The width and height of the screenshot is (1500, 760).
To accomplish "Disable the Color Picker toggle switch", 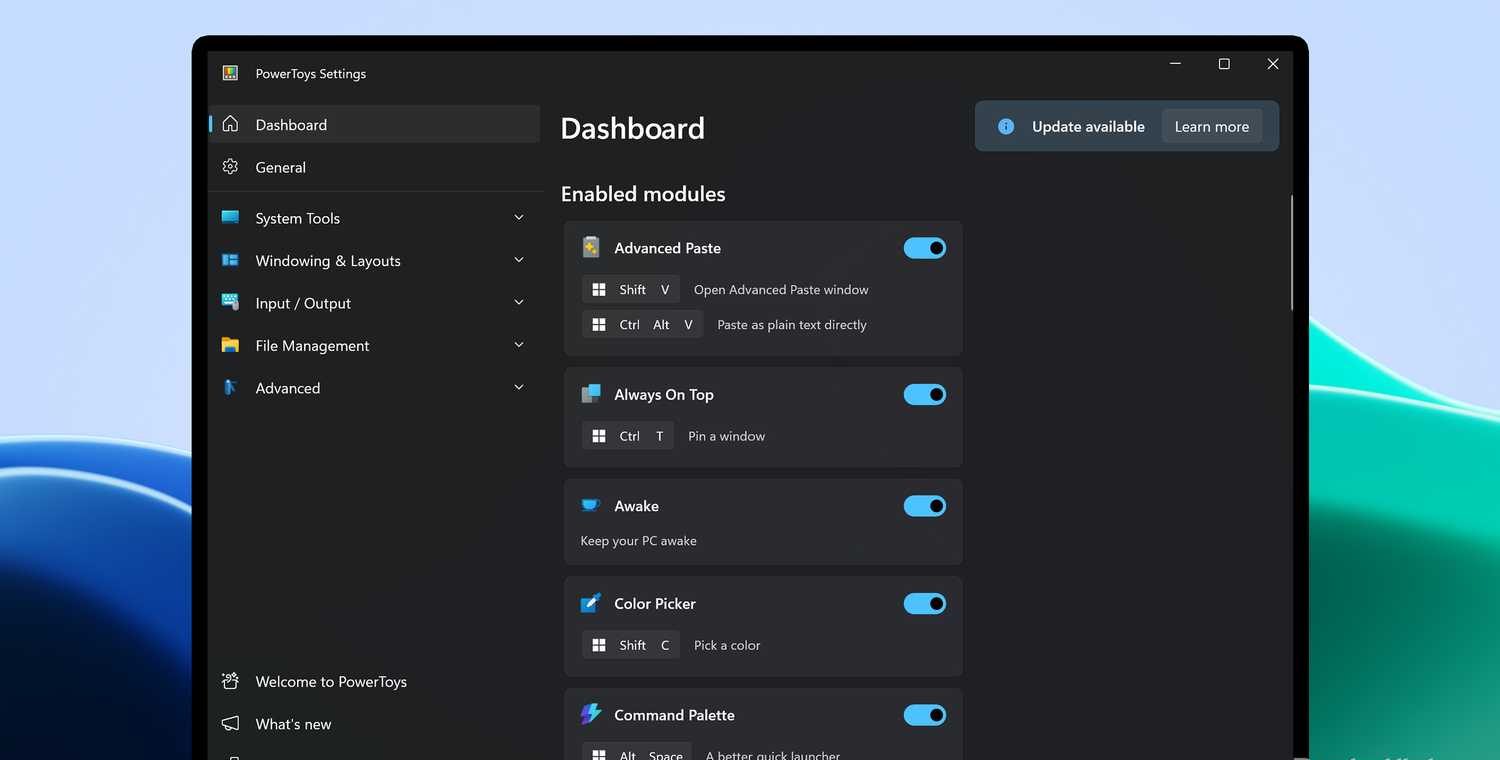I will (x=924, y=604).
